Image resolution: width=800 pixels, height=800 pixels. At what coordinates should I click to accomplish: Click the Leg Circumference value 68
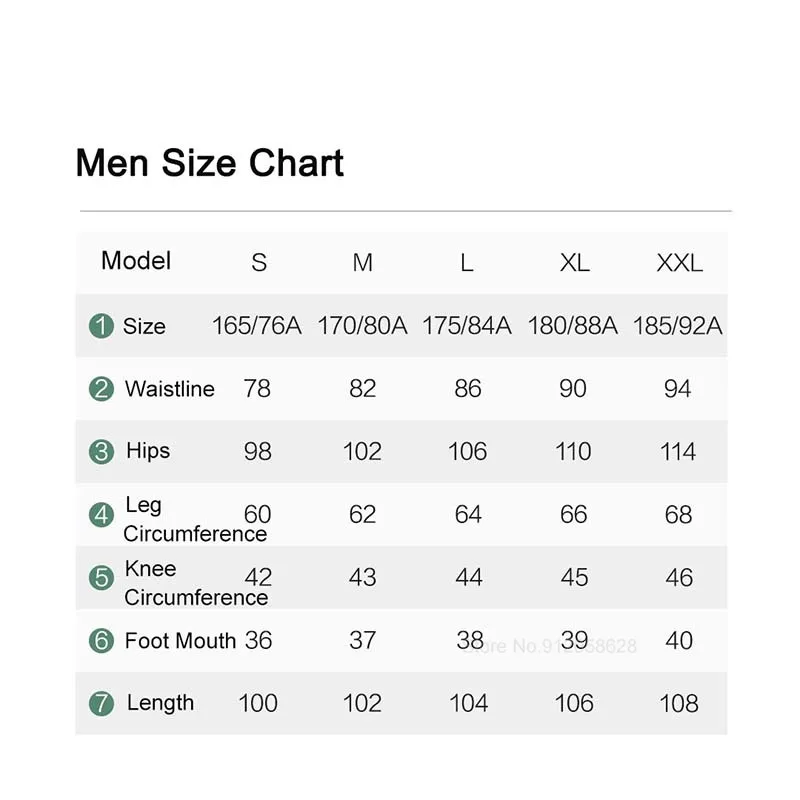(x=678, y=515)
